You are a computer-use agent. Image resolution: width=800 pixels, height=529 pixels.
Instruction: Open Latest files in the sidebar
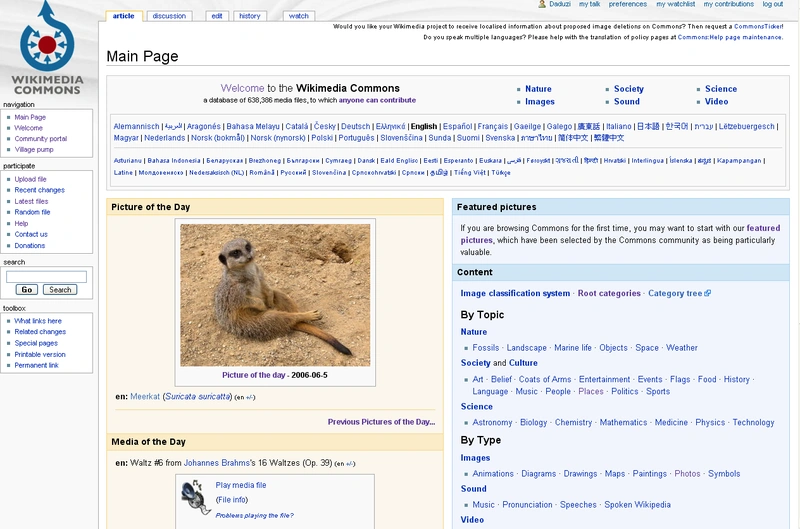pyautogui.click(x=31, y=201)
